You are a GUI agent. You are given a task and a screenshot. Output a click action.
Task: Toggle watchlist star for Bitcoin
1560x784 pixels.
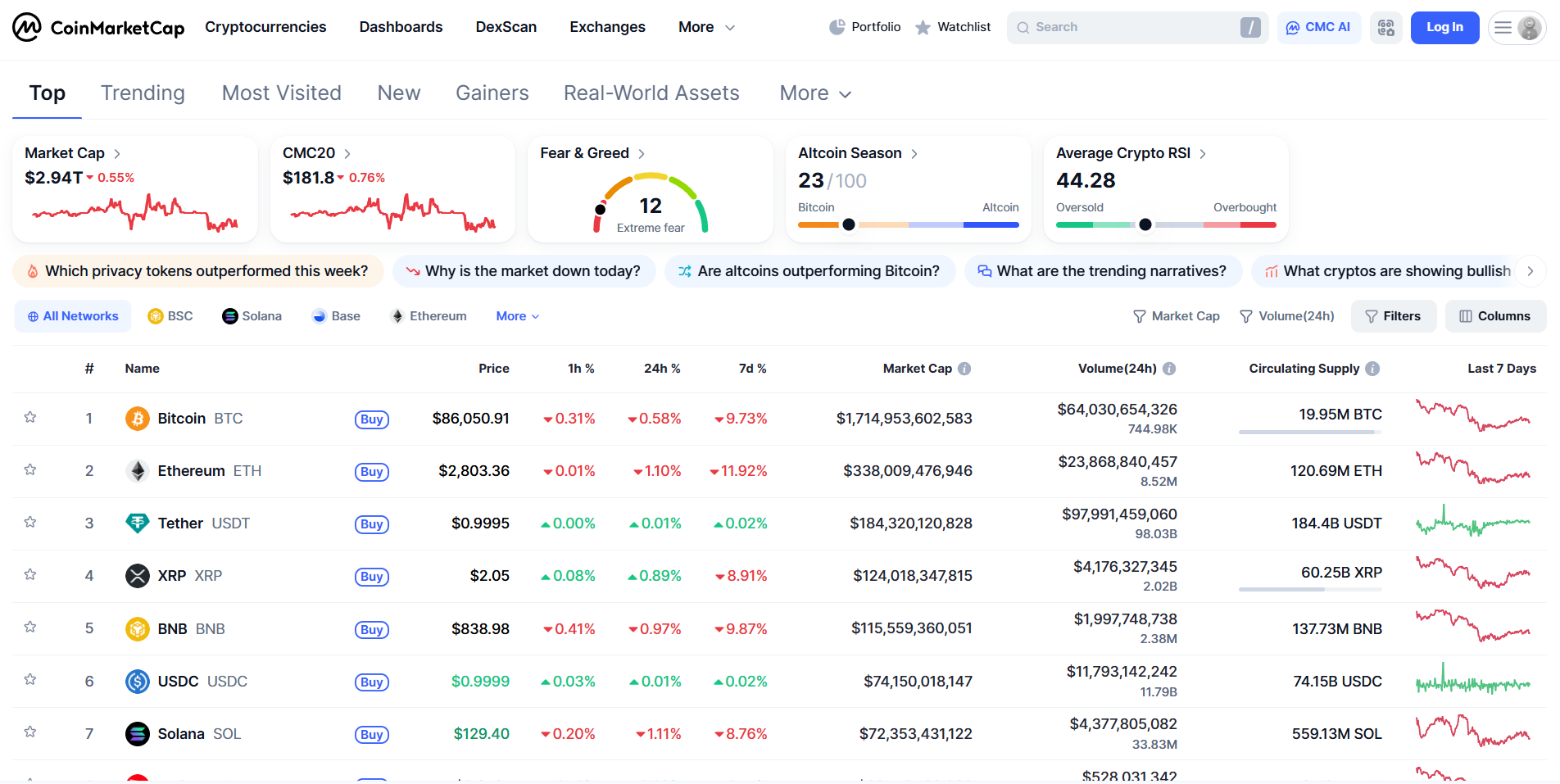coord(30,418)
